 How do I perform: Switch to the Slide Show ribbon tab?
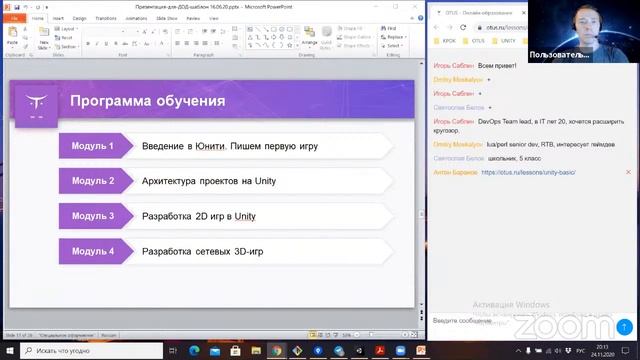[x=167, y=18]
